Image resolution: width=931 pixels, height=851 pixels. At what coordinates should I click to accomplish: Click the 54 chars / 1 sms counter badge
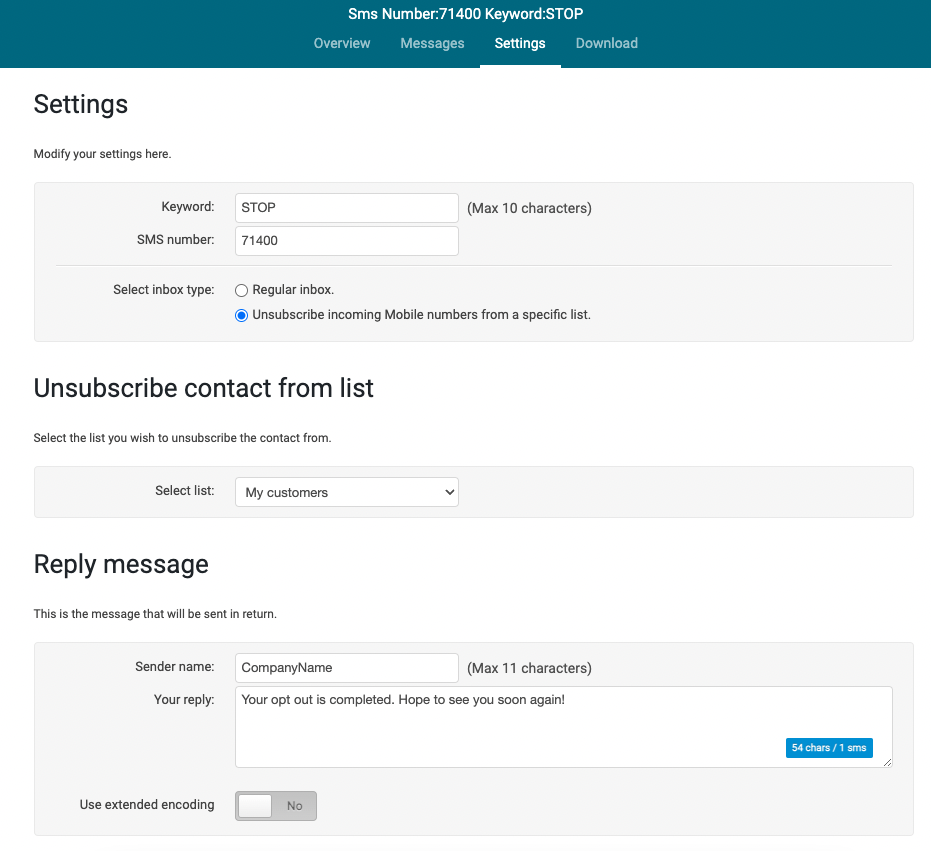pyautogui.click(x=829, y=748)
